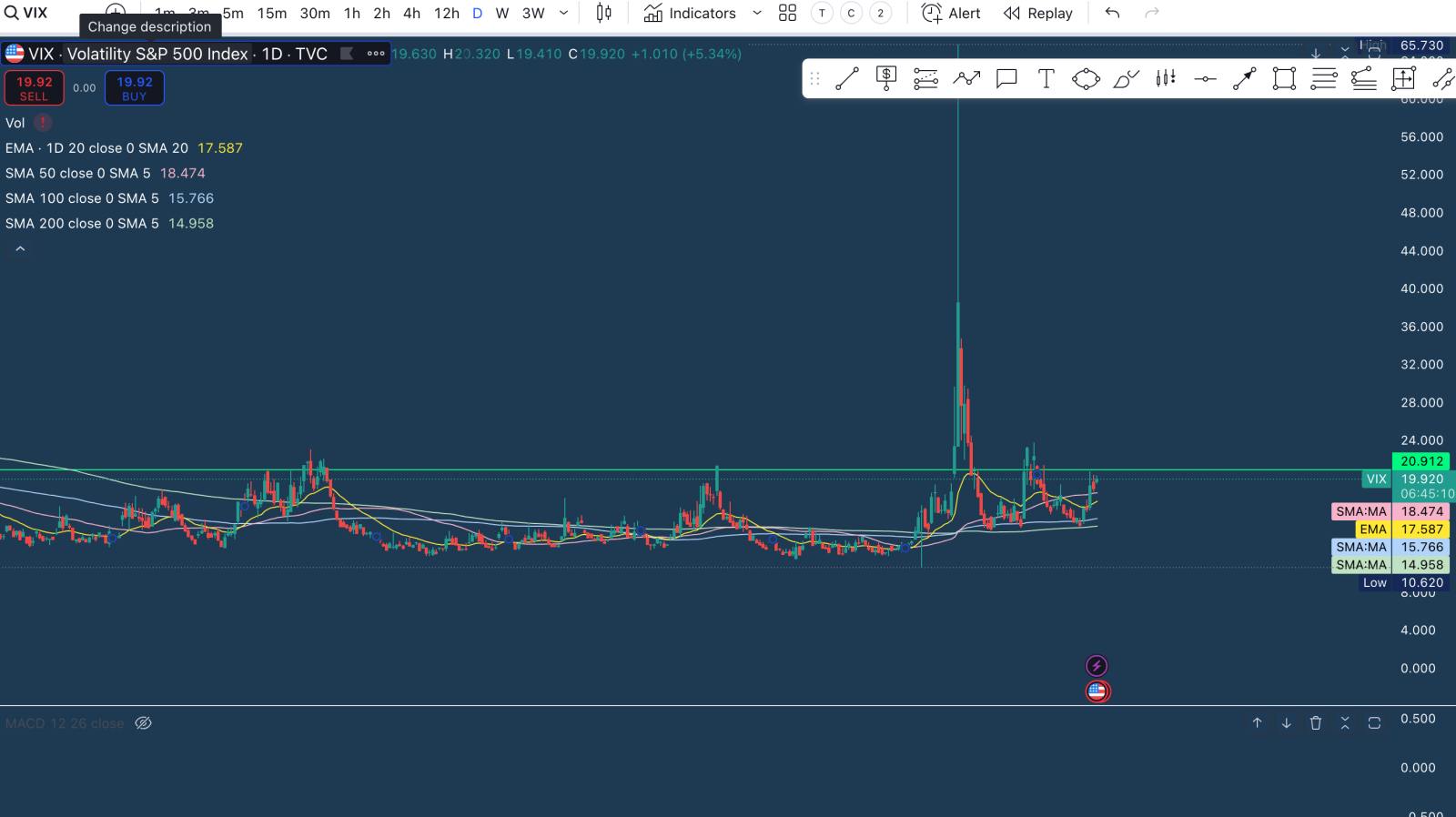Open the layout setup grid icon
The height and width of the screenshot is (817, 1456).
pos(788,13)
